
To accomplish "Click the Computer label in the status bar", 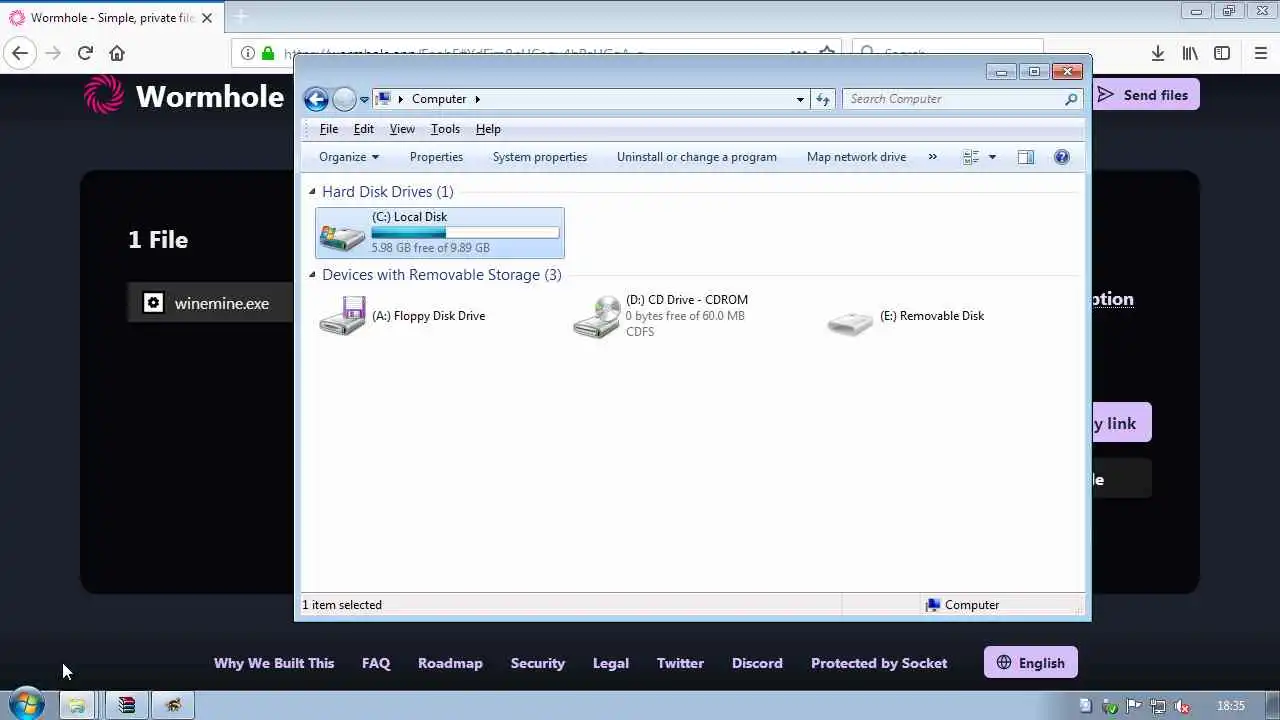I will tap(972, 605).
